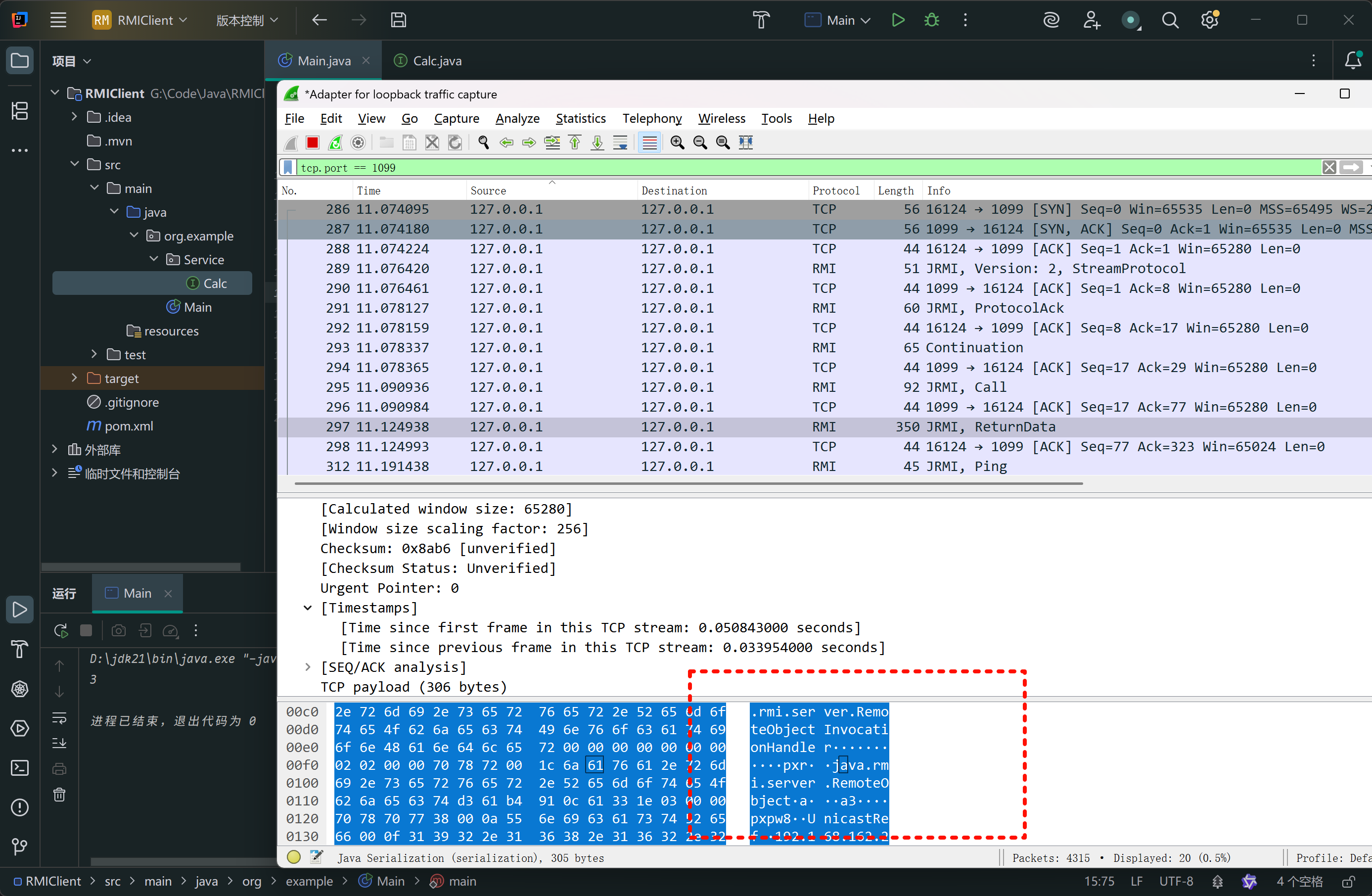Toggle auto-scroll during live capture
This screenshot has height=896, width=1372.
(x=620, y=142)
